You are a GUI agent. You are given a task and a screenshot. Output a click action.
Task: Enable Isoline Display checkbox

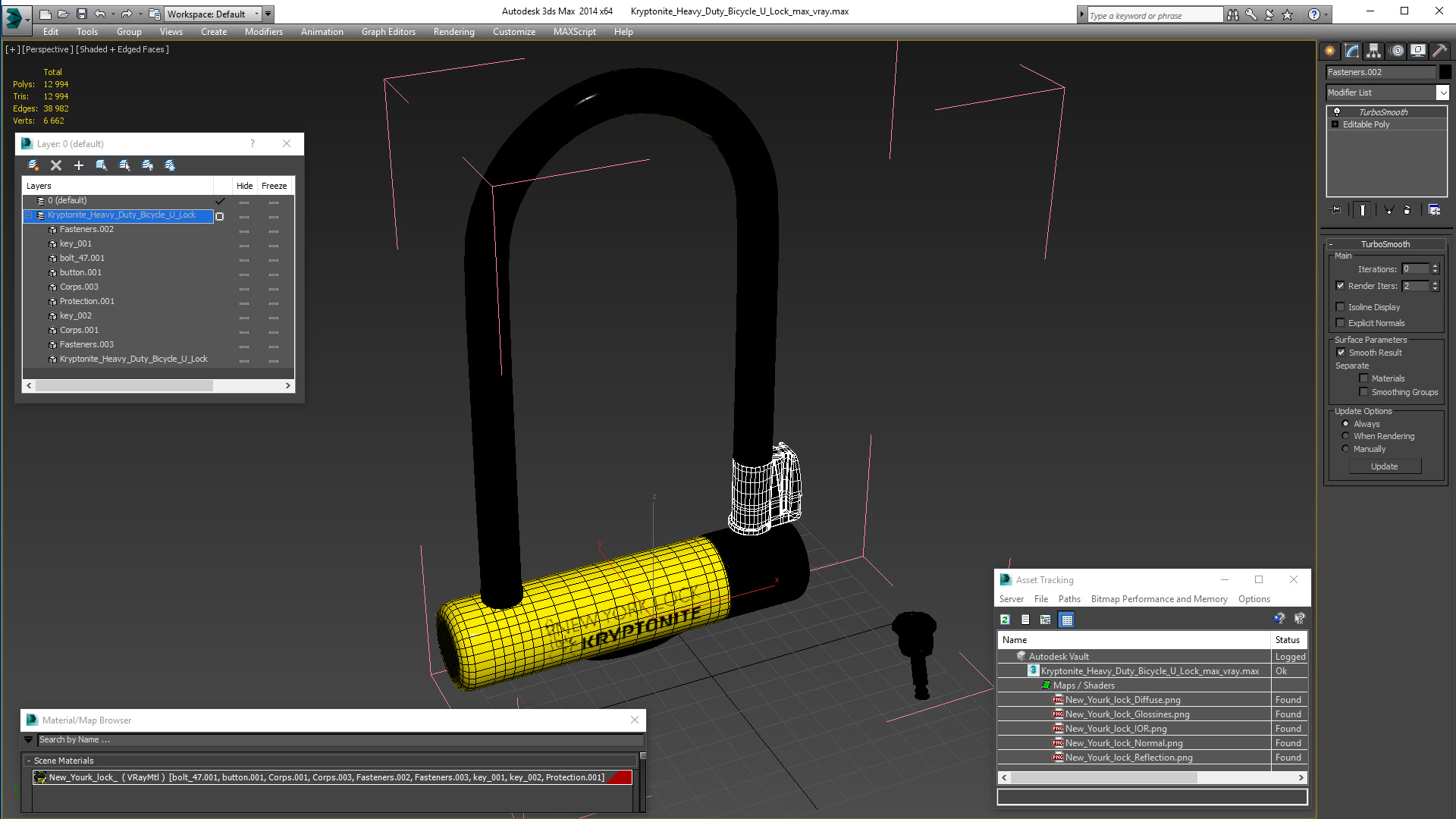click(x=1341, y=307)
